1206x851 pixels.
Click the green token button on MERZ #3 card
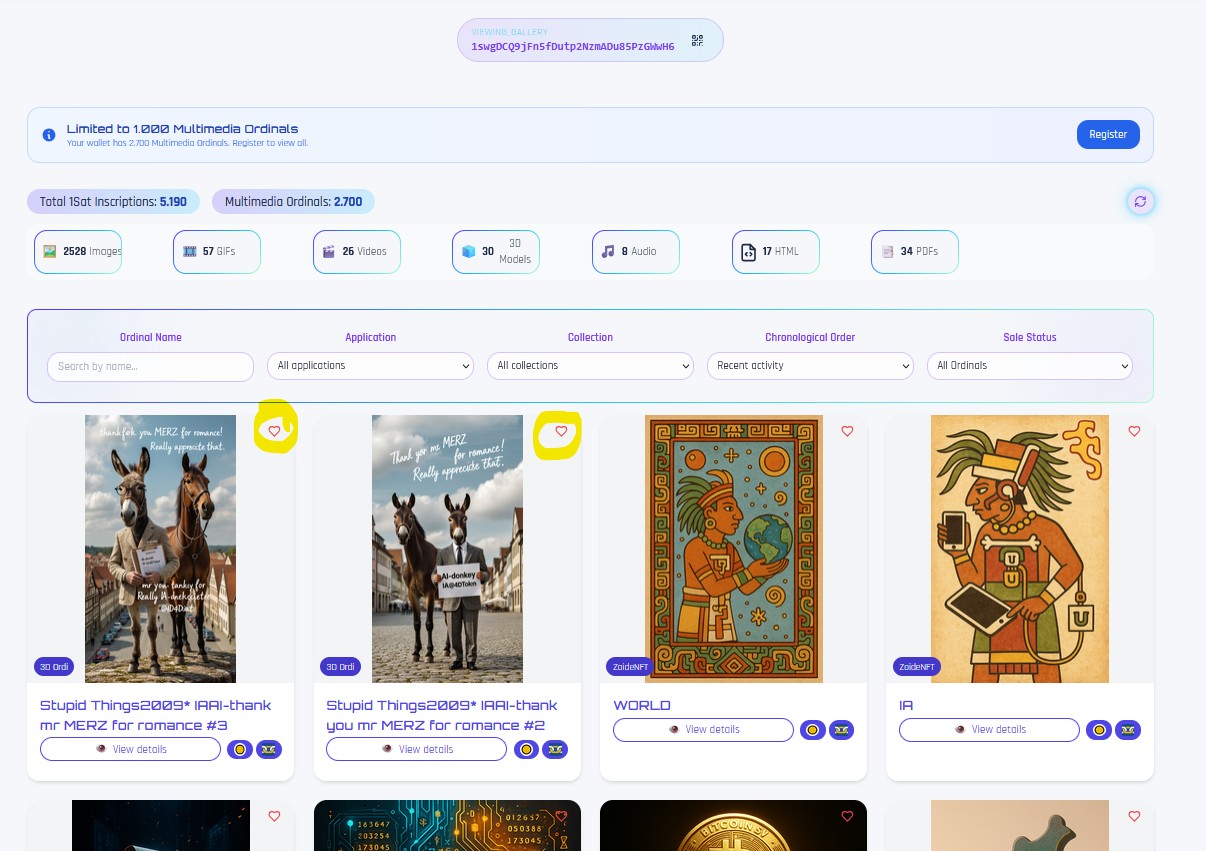pos(269,749)
